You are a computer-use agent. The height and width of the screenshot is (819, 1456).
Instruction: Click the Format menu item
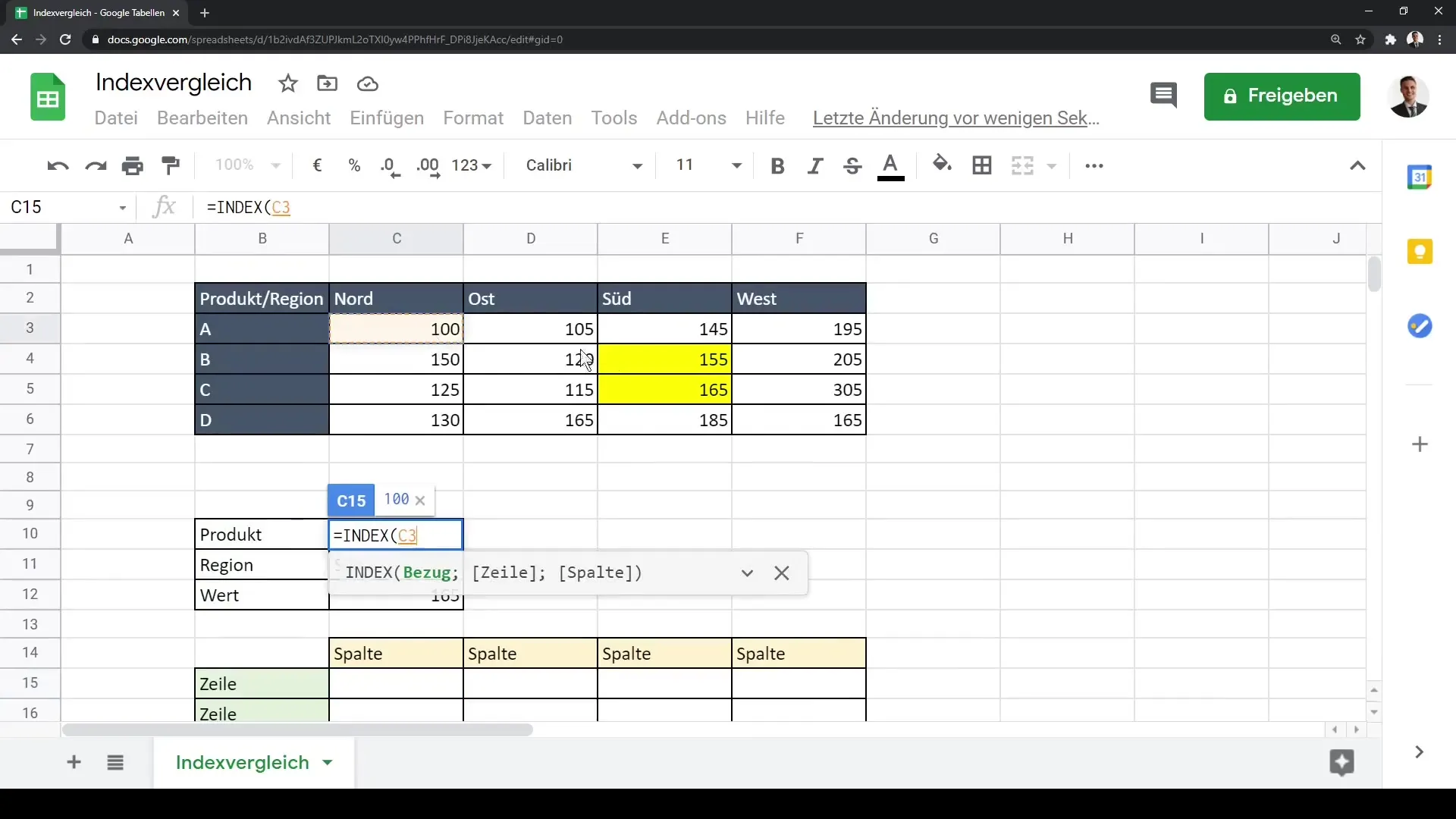[473, 117]
